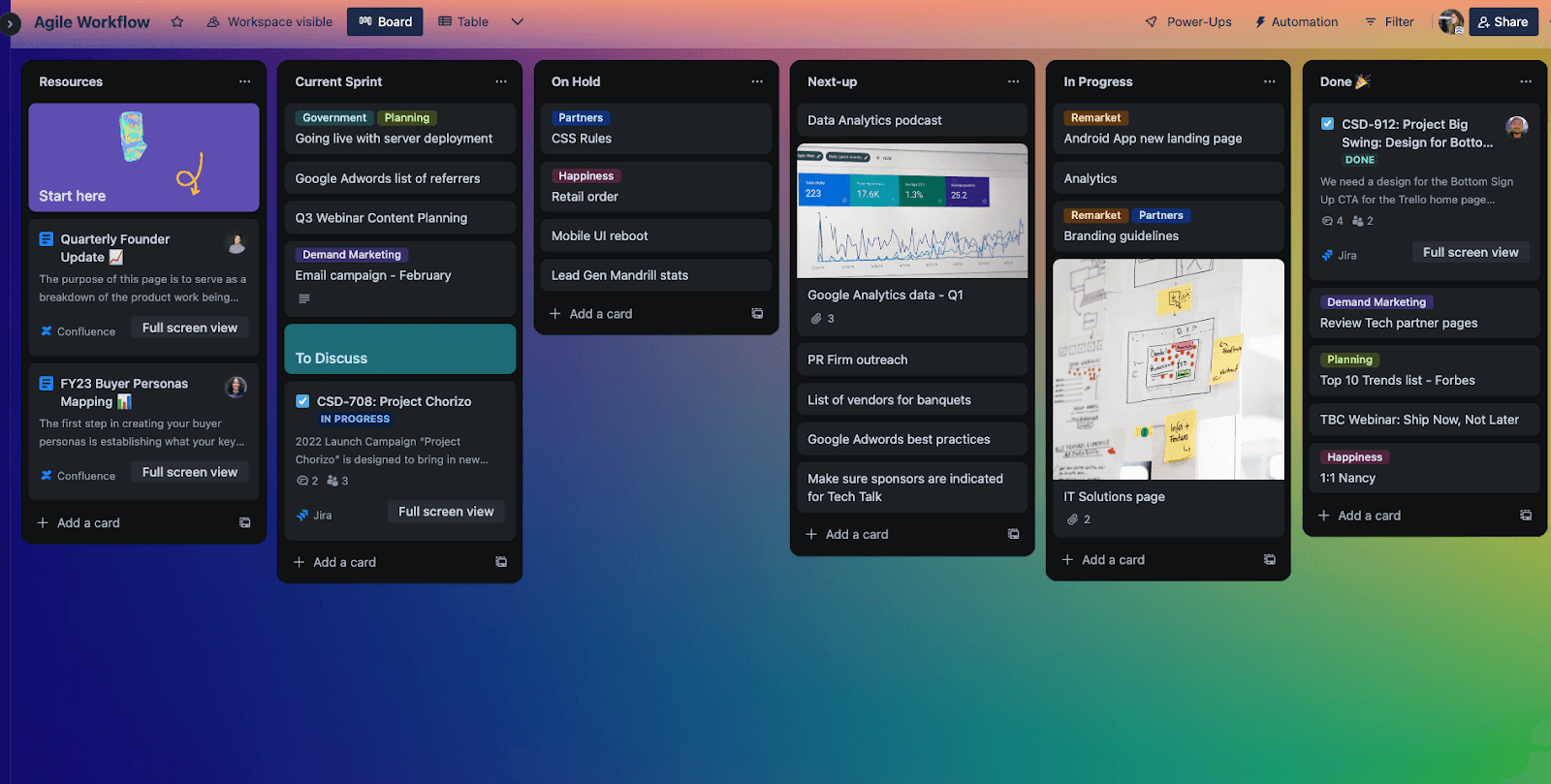Open Google Analytics chart thumbnail
This screenshot has width=1551, height=784.
pyautogui.click(x=912, y=211)
